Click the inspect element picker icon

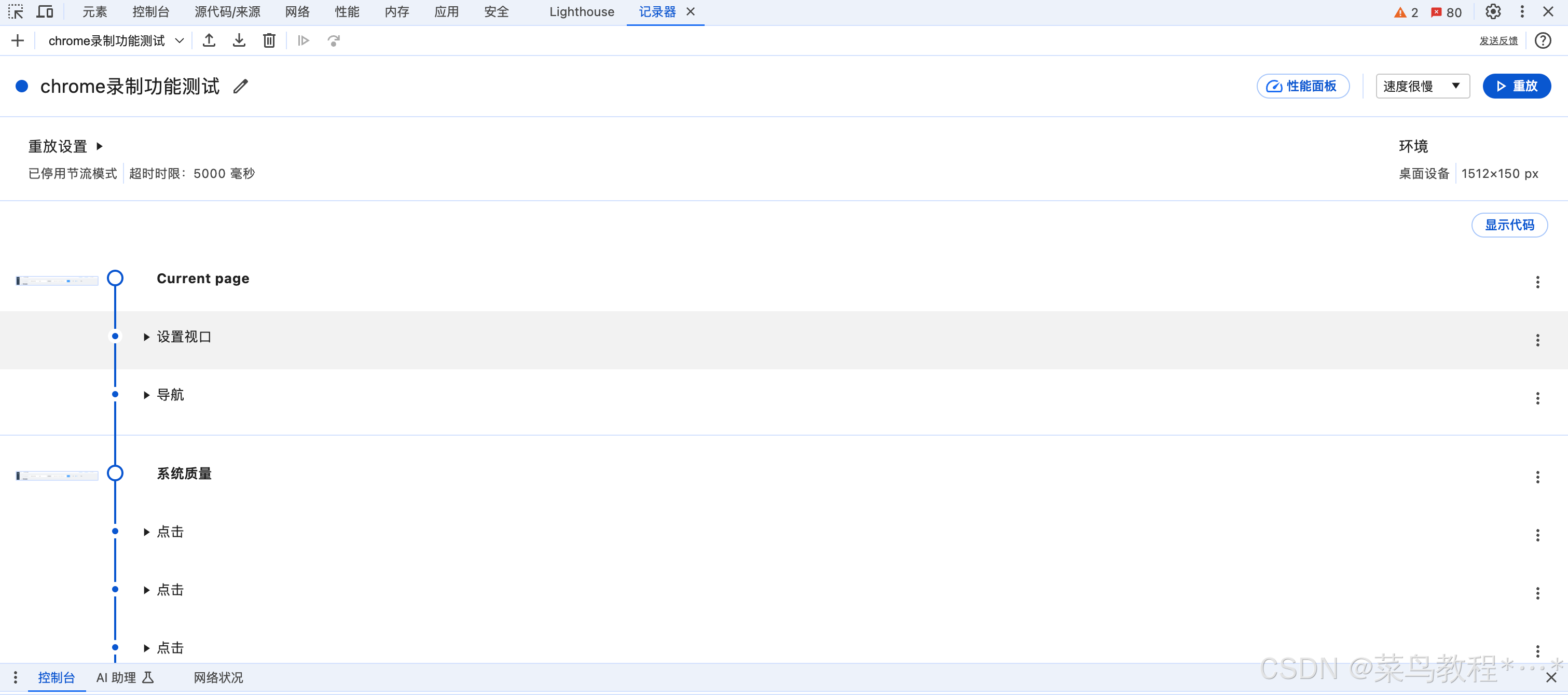[16, 11]
